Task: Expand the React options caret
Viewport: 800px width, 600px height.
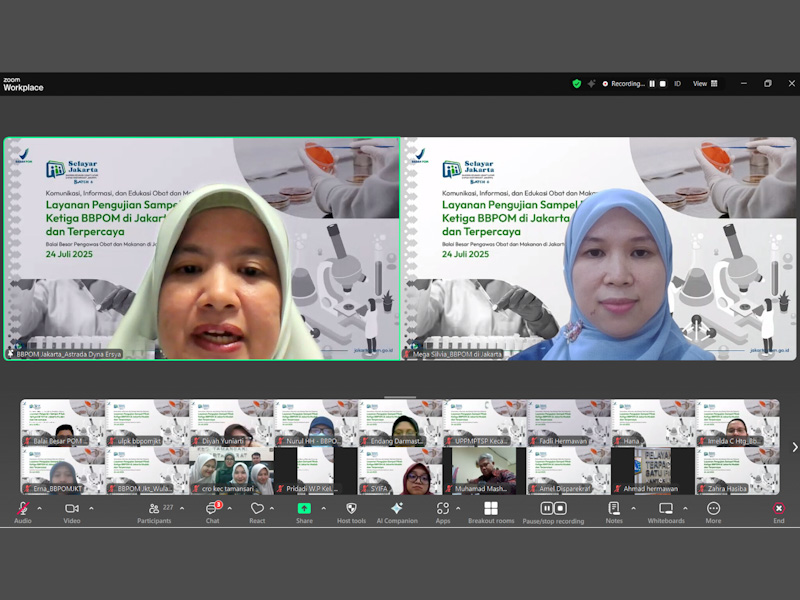Action: [271, 508]
